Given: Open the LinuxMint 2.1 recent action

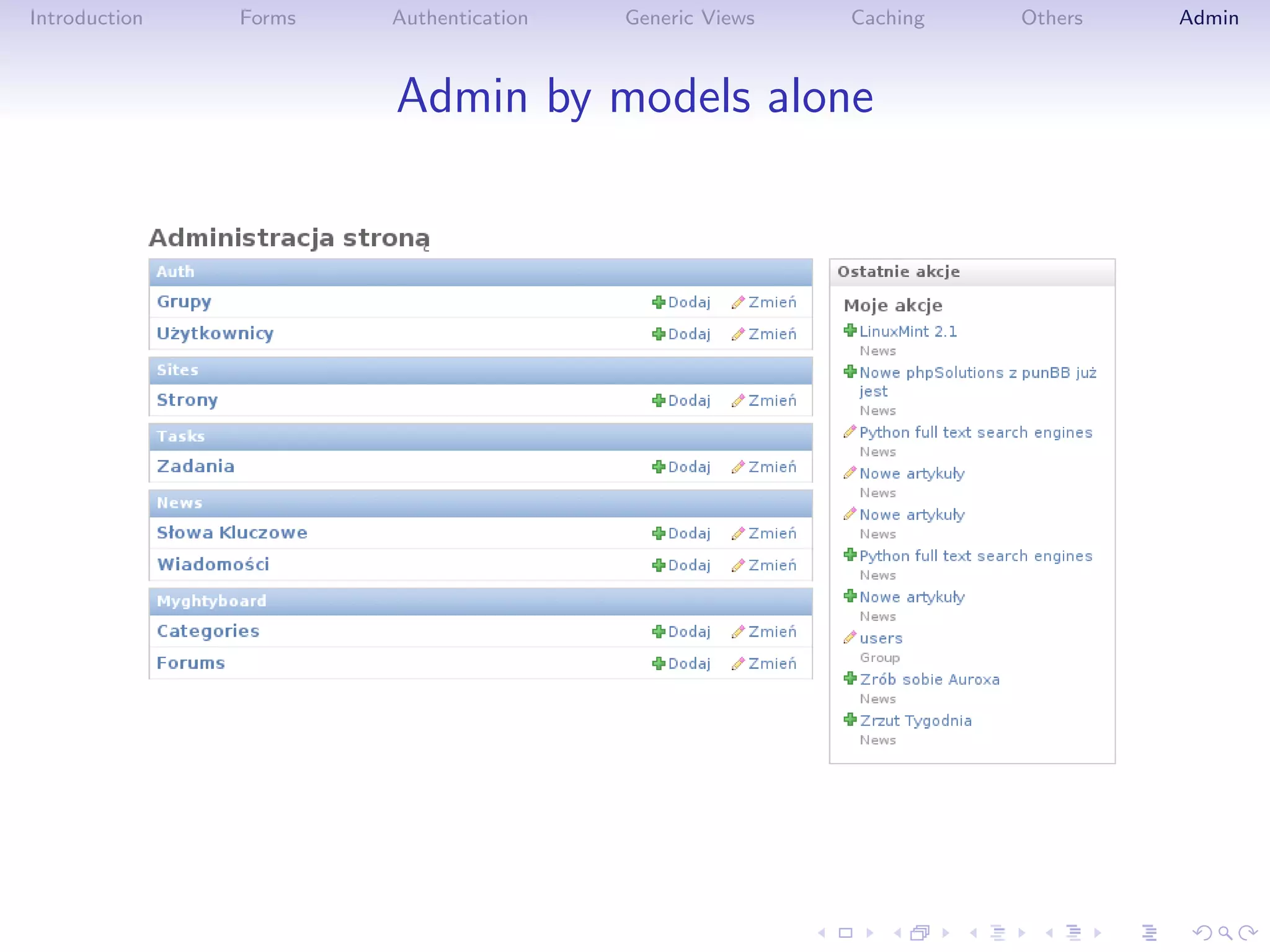Looking at the screenshot, I should 908,332.
